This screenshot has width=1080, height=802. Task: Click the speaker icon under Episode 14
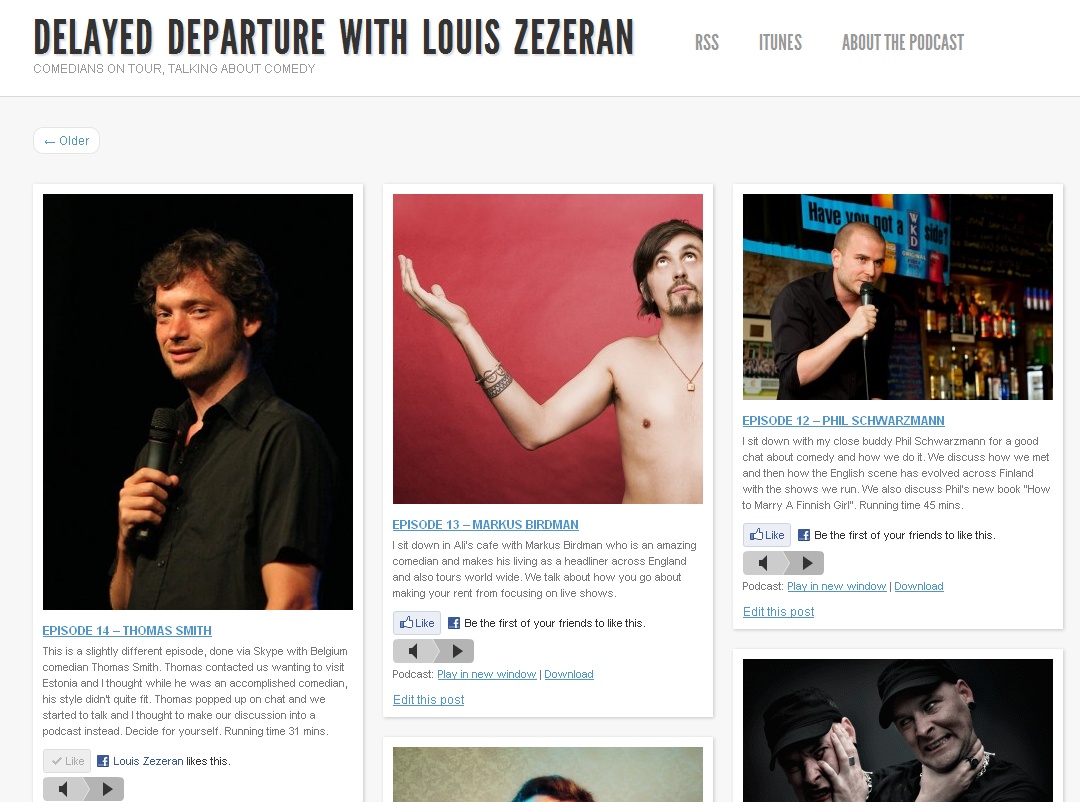coord(63,789)
